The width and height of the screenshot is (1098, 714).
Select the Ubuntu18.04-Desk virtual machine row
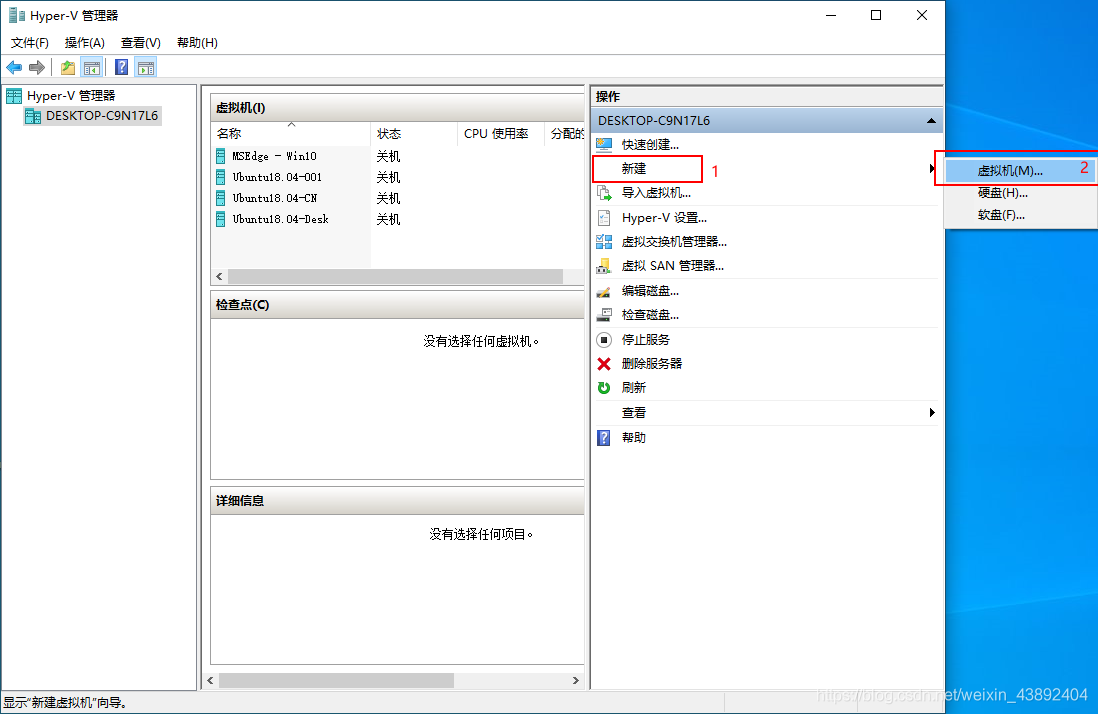(398, 219)
